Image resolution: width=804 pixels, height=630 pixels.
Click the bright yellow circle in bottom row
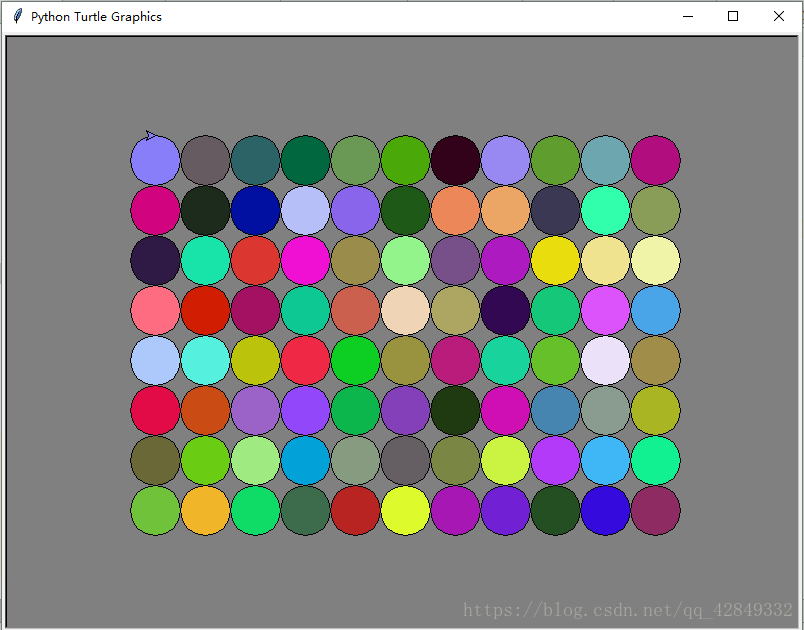click(x=406, y=511)
